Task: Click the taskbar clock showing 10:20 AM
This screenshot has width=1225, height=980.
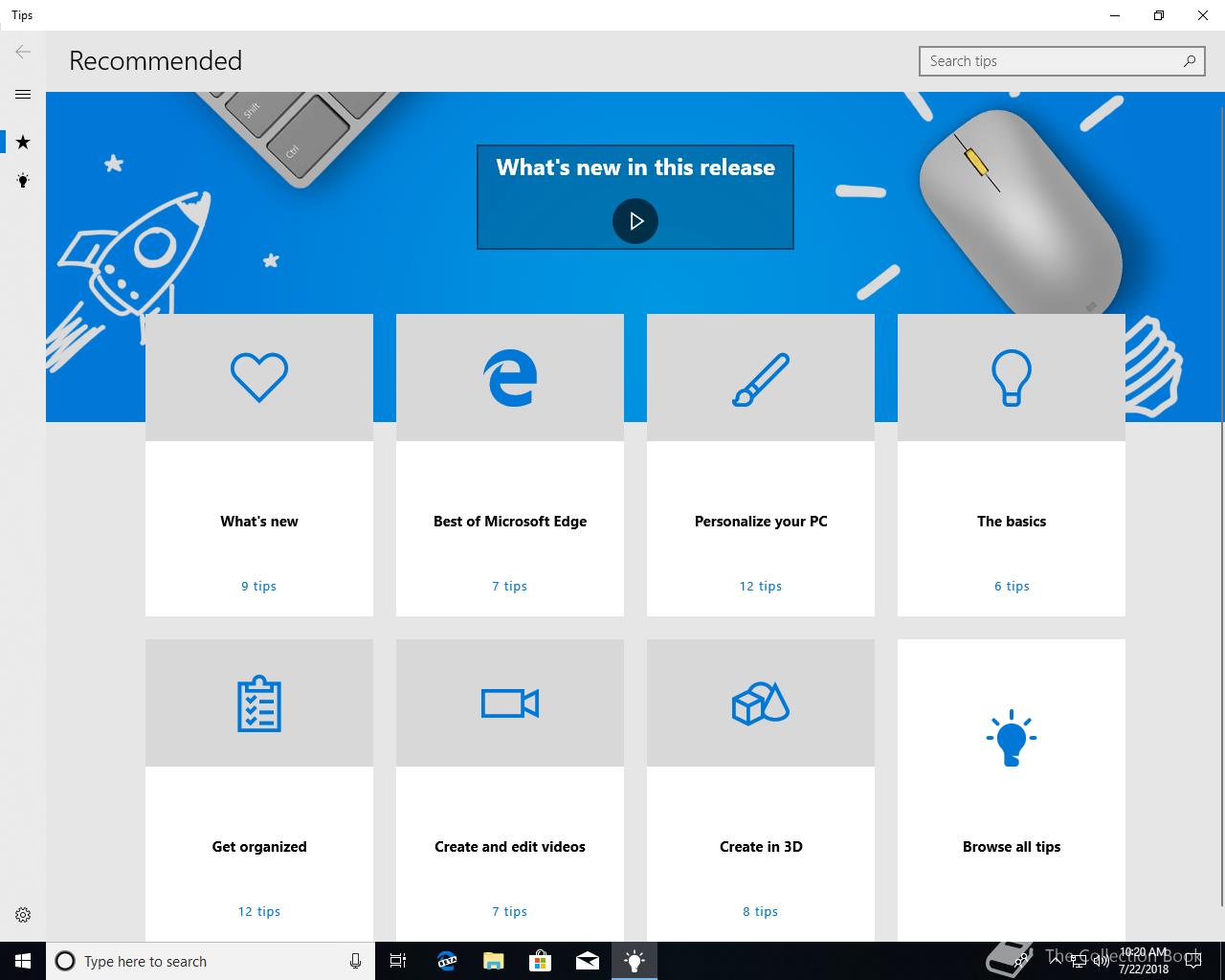Action: (1143, 961)
